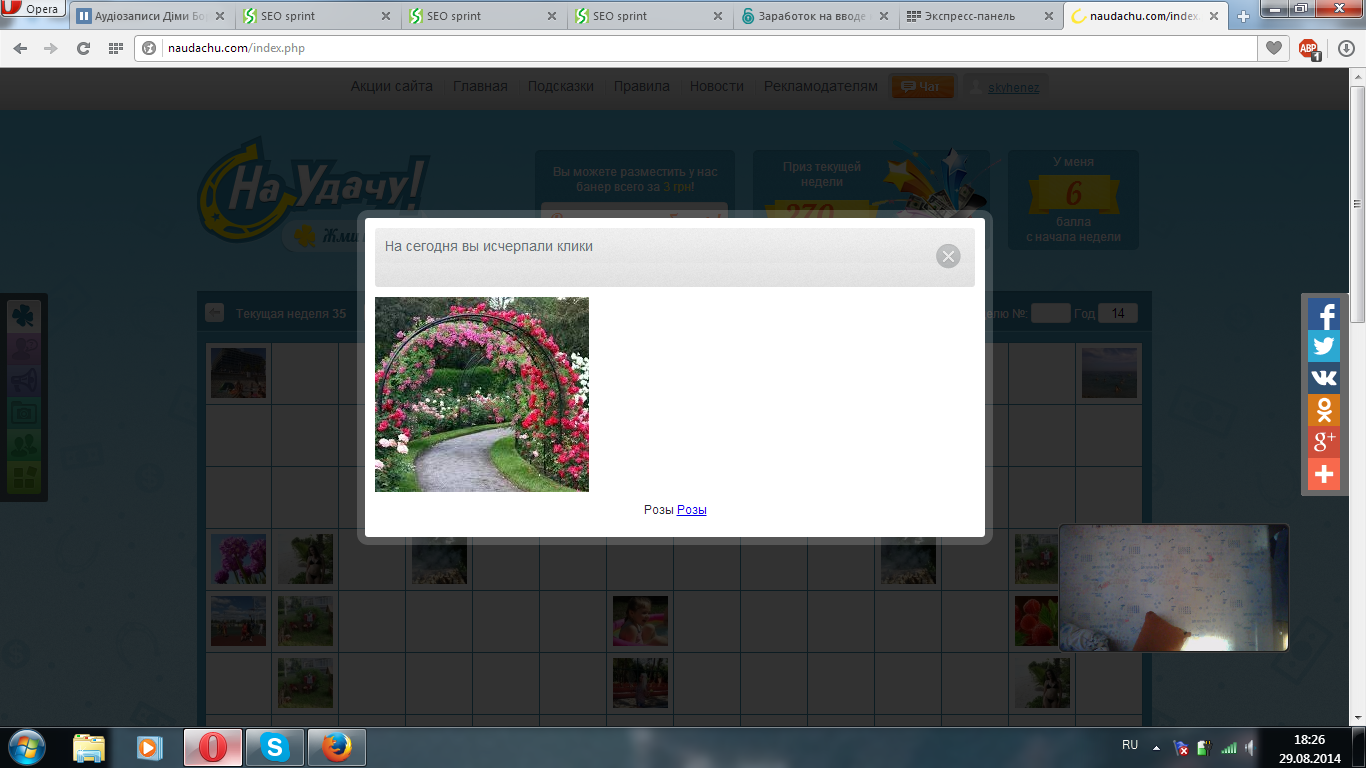This screenshot has width=1366, height=768.
Task: Open the orange Чат button
Action: [922, 87]
